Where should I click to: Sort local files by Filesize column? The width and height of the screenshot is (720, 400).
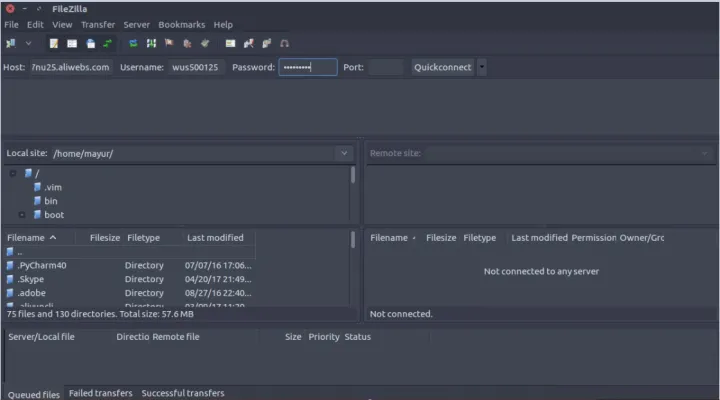[105, 238]
